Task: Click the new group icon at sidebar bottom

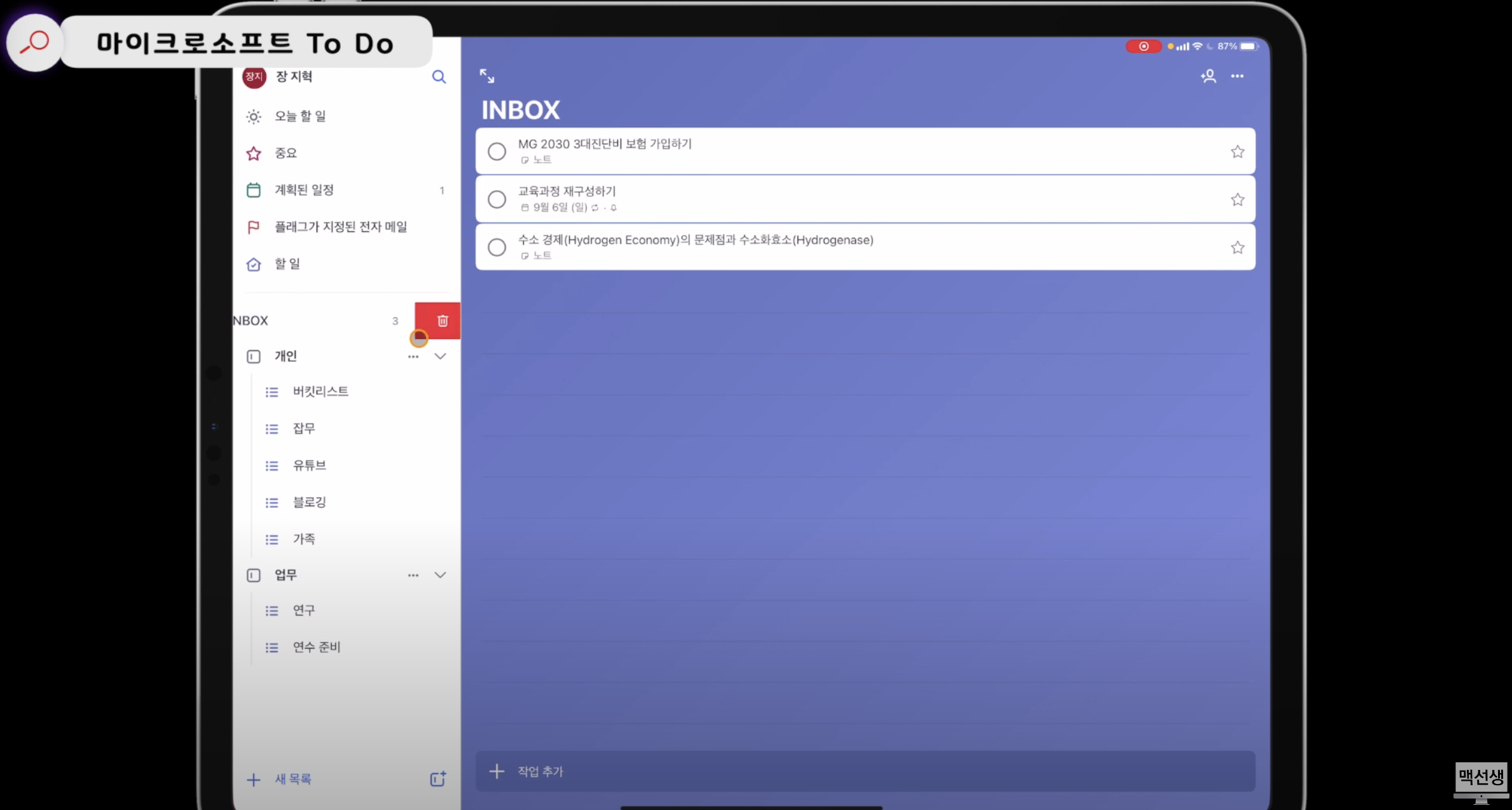Action: coord(437,779)
